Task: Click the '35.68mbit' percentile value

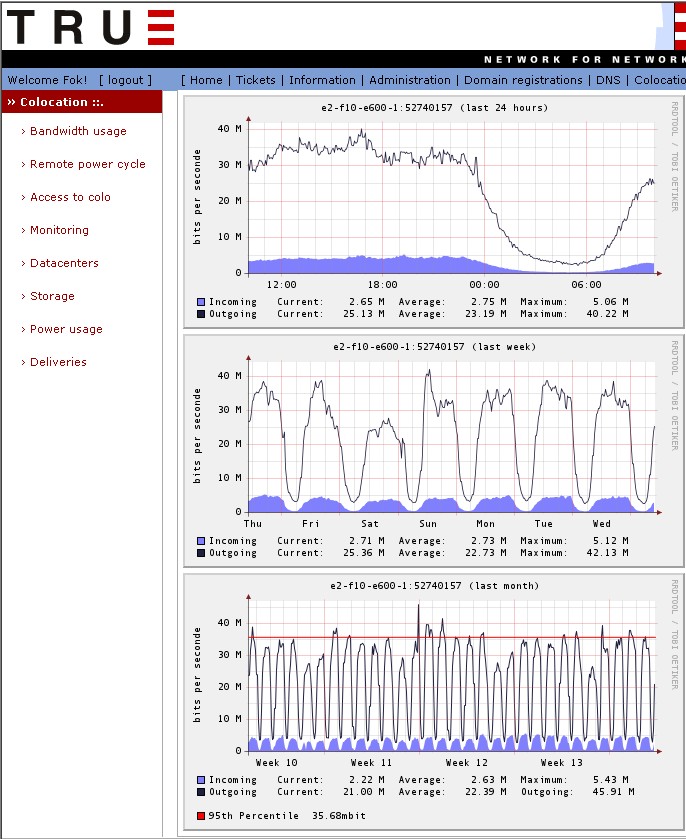Action: pyautogui.click(x=339, y=816)
